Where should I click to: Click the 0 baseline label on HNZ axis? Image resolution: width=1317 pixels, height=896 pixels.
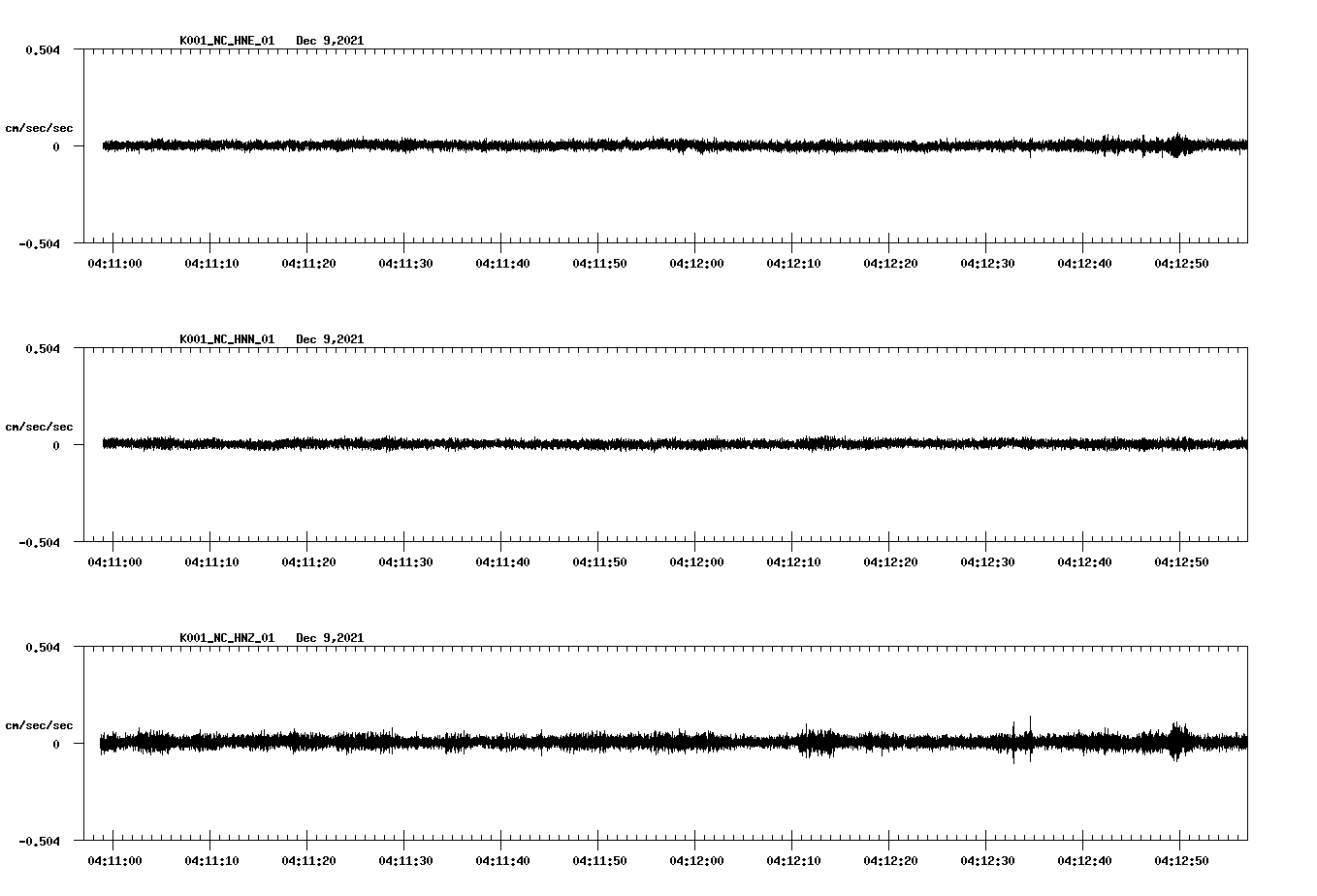click(56, 744)
